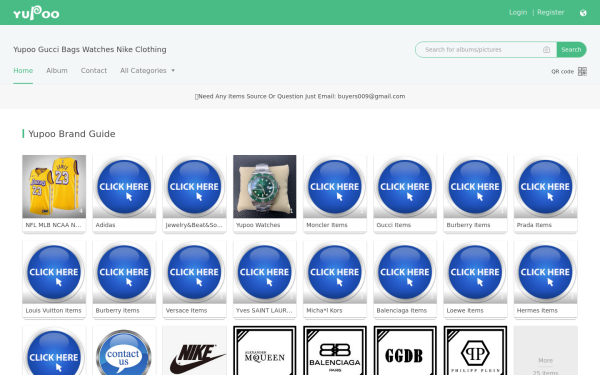
Task: Open the NFL MLB NCAA jersey album
Action: pos(54,187)
